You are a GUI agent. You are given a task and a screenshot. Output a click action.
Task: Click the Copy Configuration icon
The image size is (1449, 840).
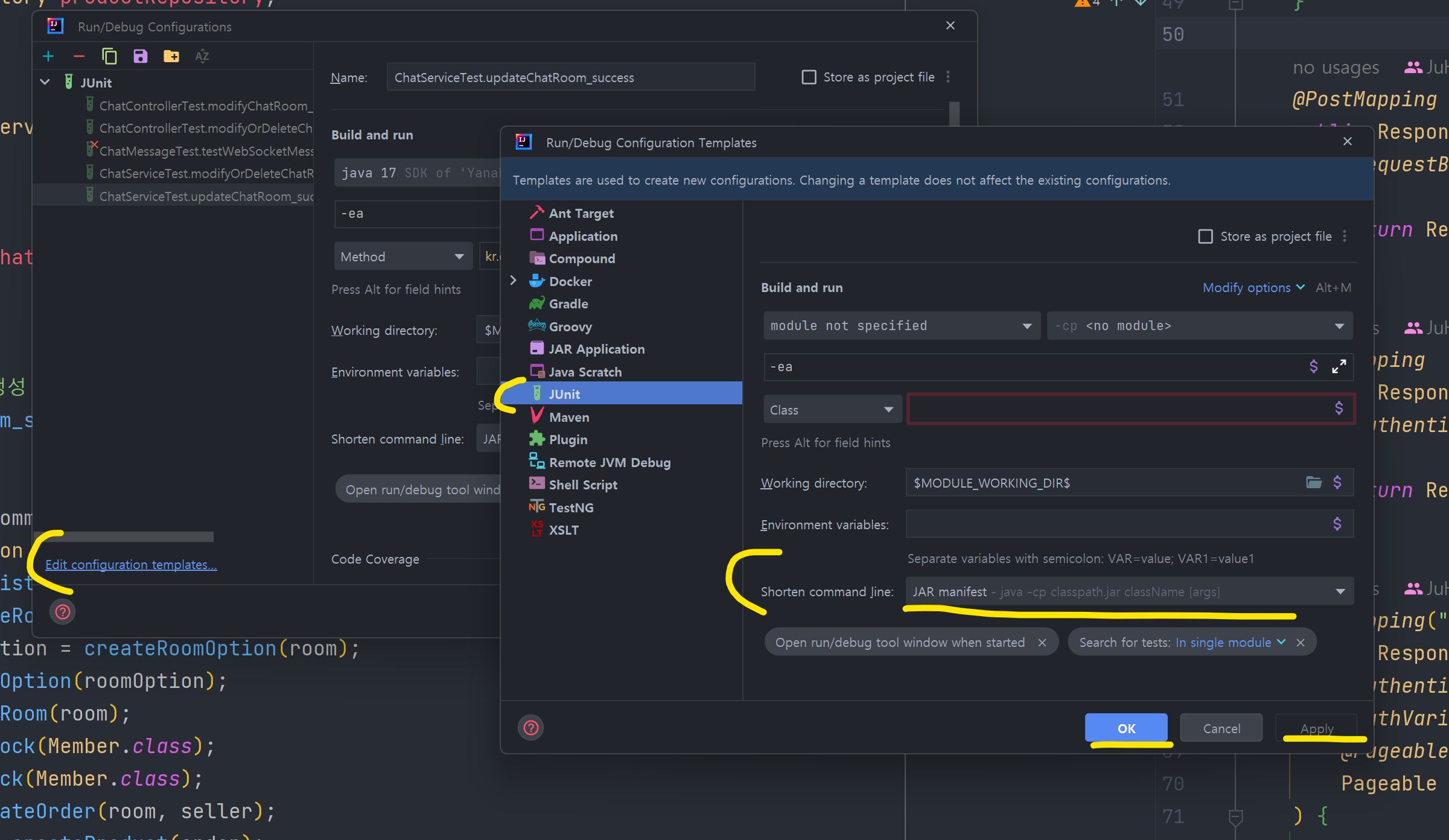click(x=109, y=56)
